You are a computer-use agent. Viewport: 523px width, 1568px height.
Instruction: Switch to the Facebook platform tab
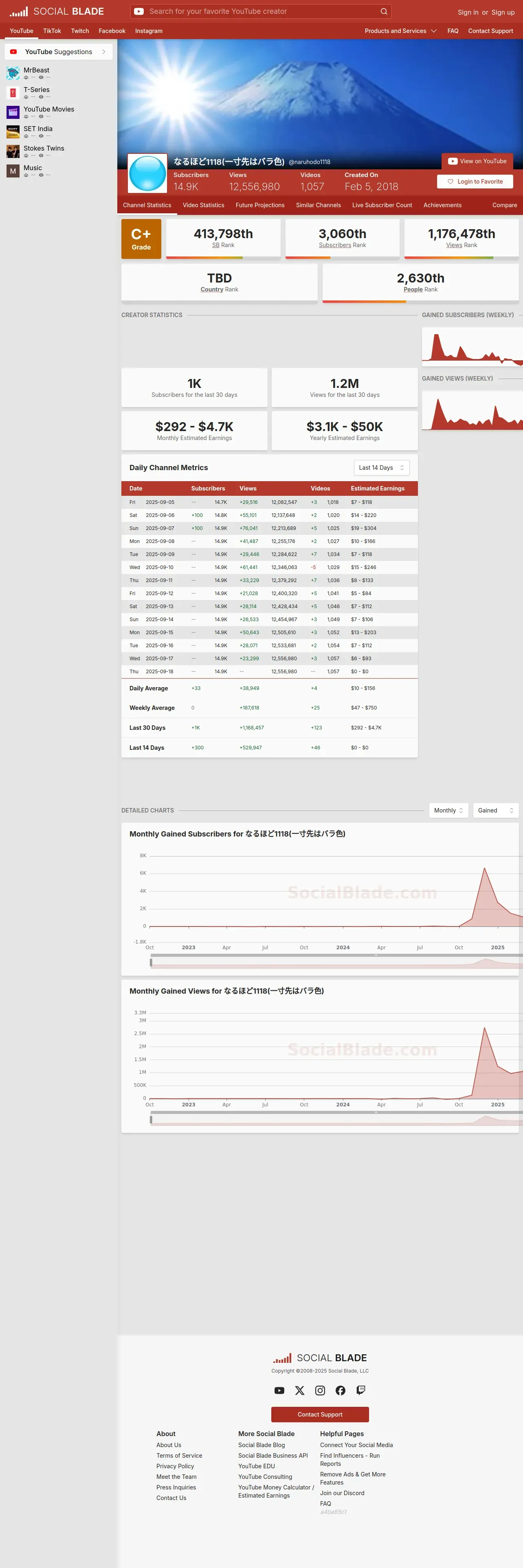coord(112,31)
